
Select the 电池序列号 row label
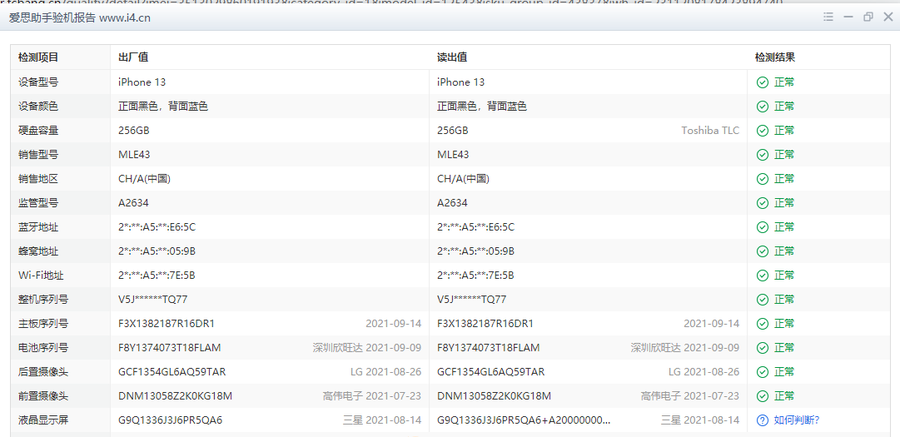point(43,347)
